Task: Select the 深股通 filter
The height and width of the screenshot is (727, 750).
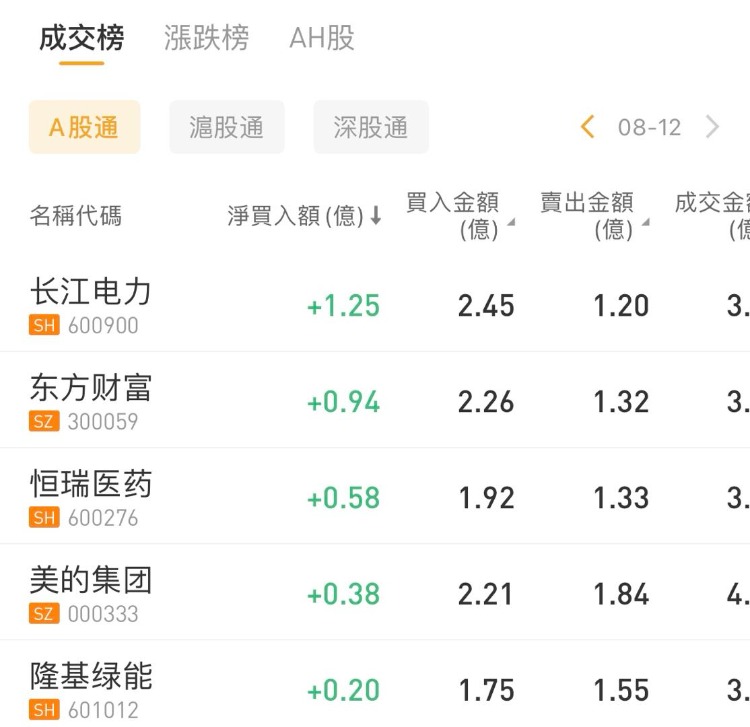Action: click(x=371, y=127)
